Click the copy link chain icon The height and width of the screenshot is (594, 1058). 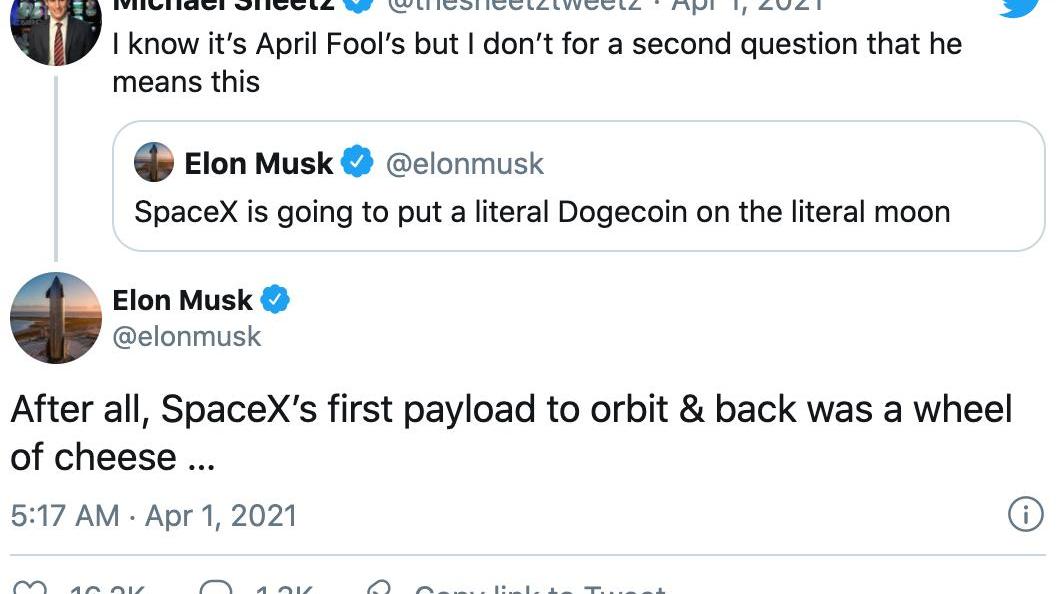[379, 589]
